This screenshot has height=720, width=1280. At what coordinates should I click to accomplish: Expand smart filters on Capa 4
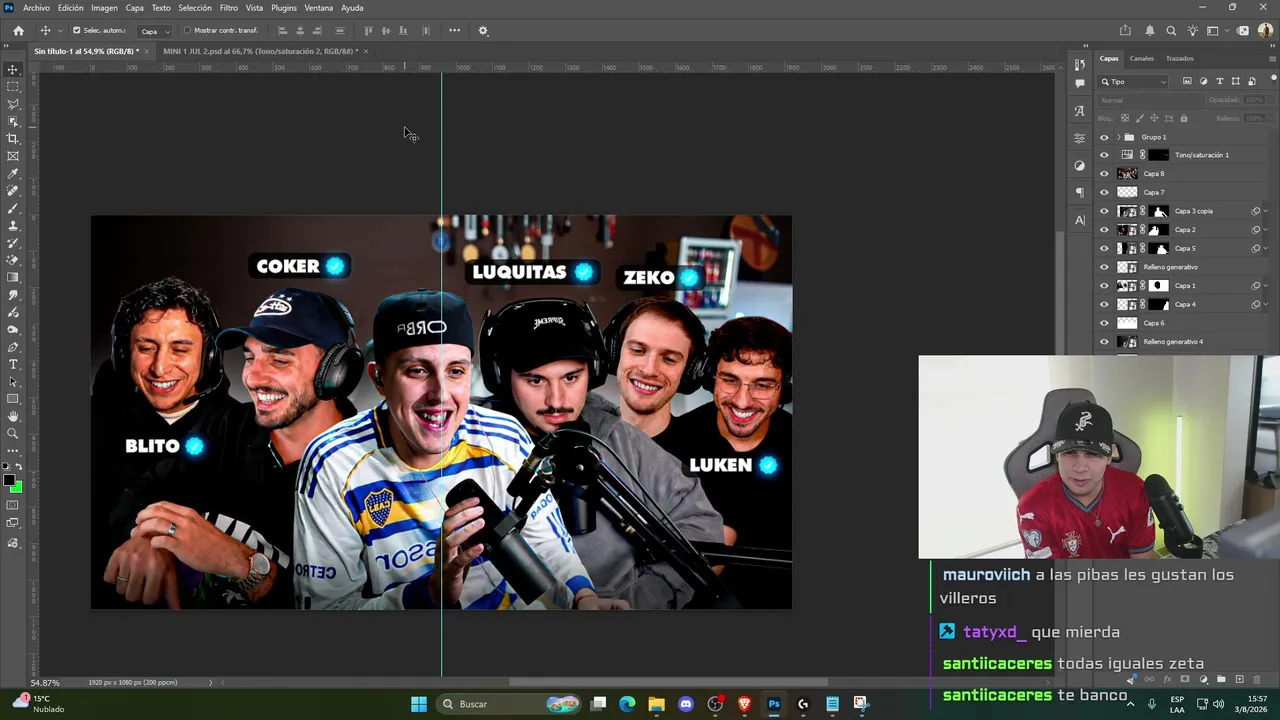(1267, 304)
